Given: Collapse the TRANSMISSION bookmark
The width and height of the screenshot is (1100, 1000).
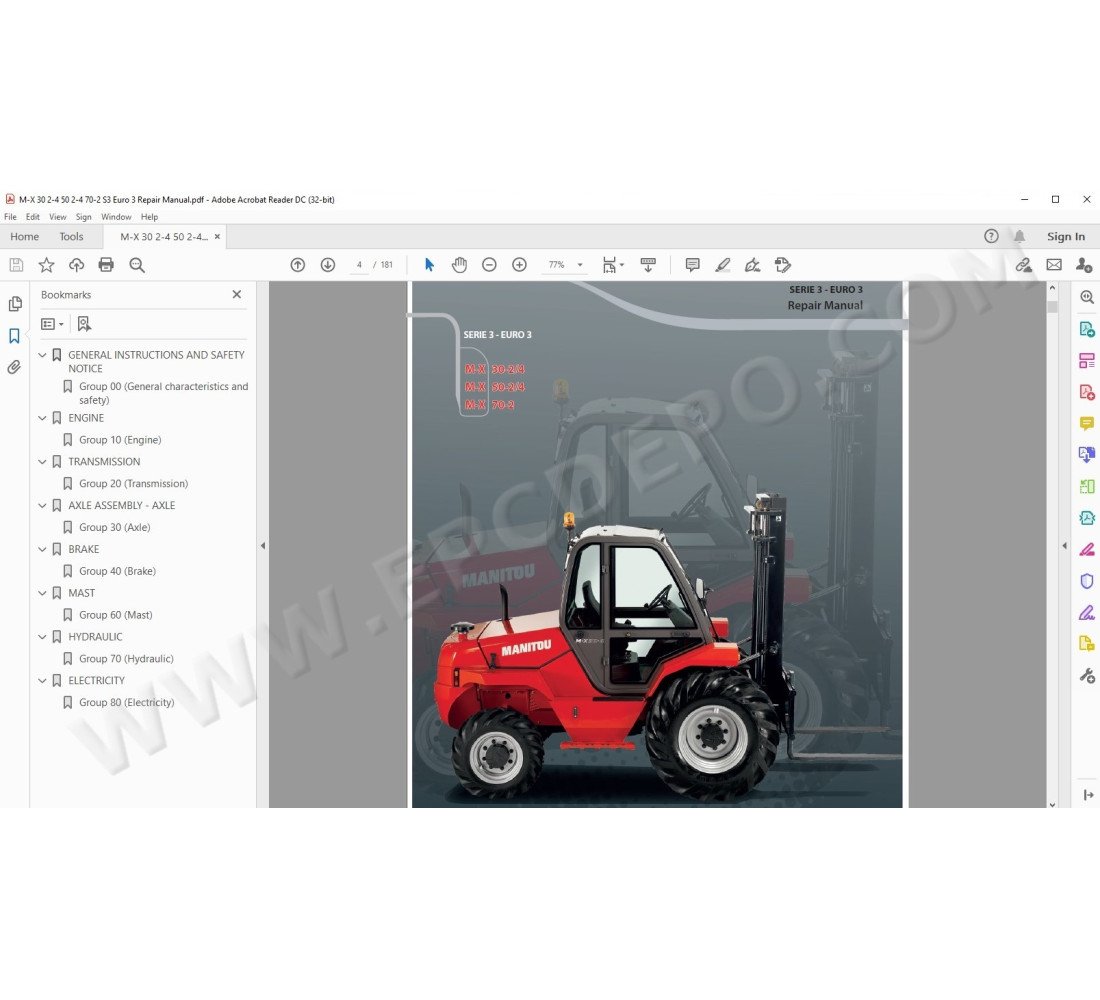Looking at the screenshot, I should pyautogui.click(x=42, y=462).
